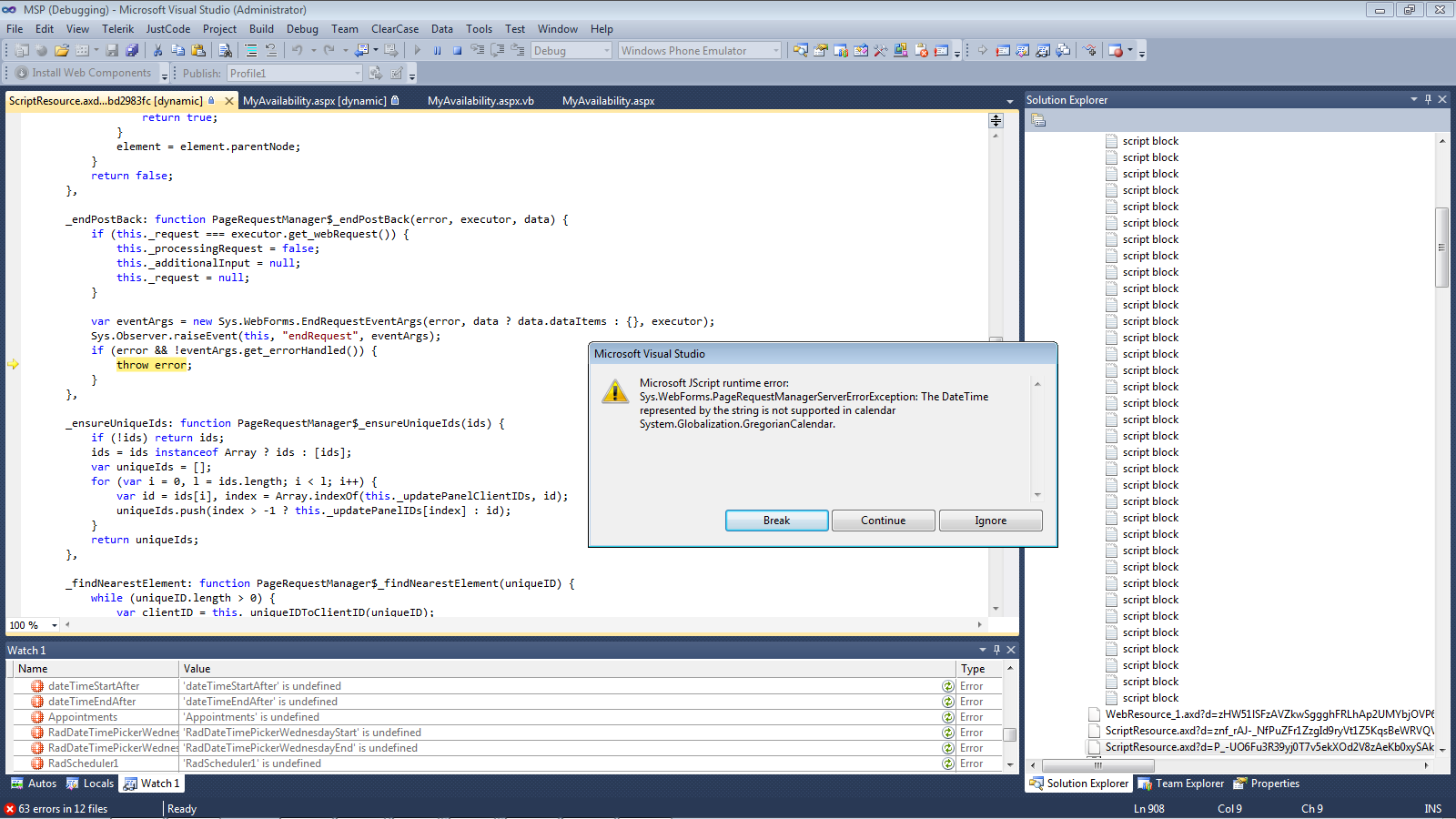Viewport: 1456px width, 819px height.
Task: Click the Solution Explorer vertical scrollbar thumb
Action: [x=1441, y=247]
